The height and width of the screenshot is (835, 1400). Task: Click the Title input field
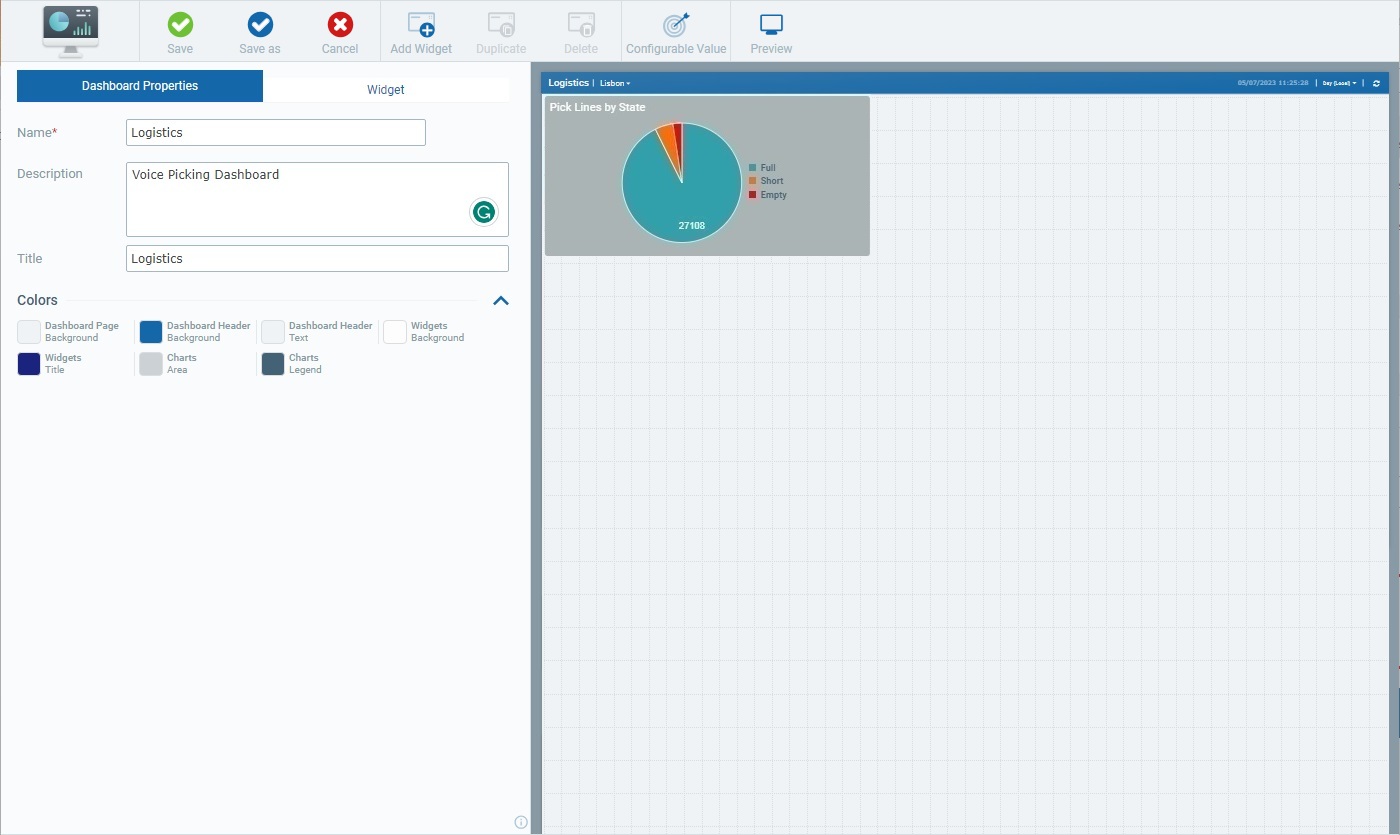(317, 258)
